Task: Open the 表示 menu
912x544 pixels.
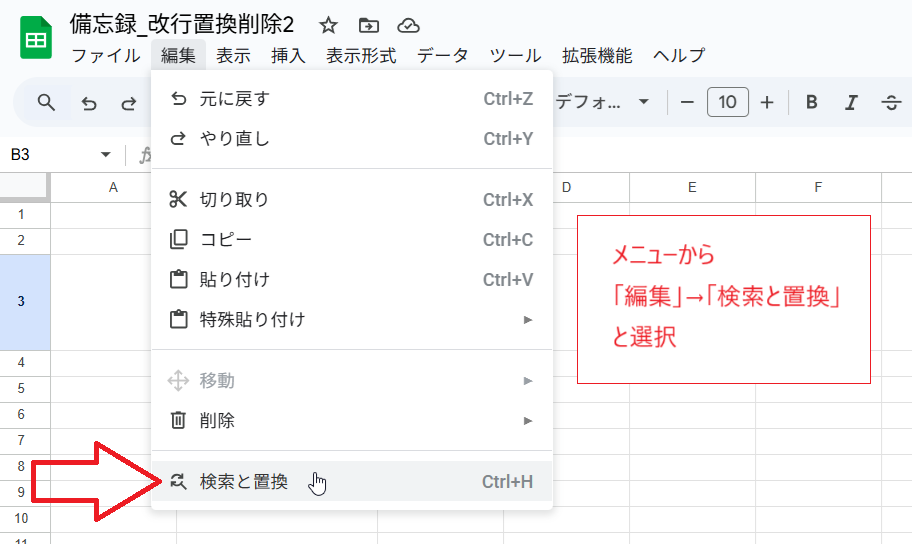Action: tap(233, 55)
